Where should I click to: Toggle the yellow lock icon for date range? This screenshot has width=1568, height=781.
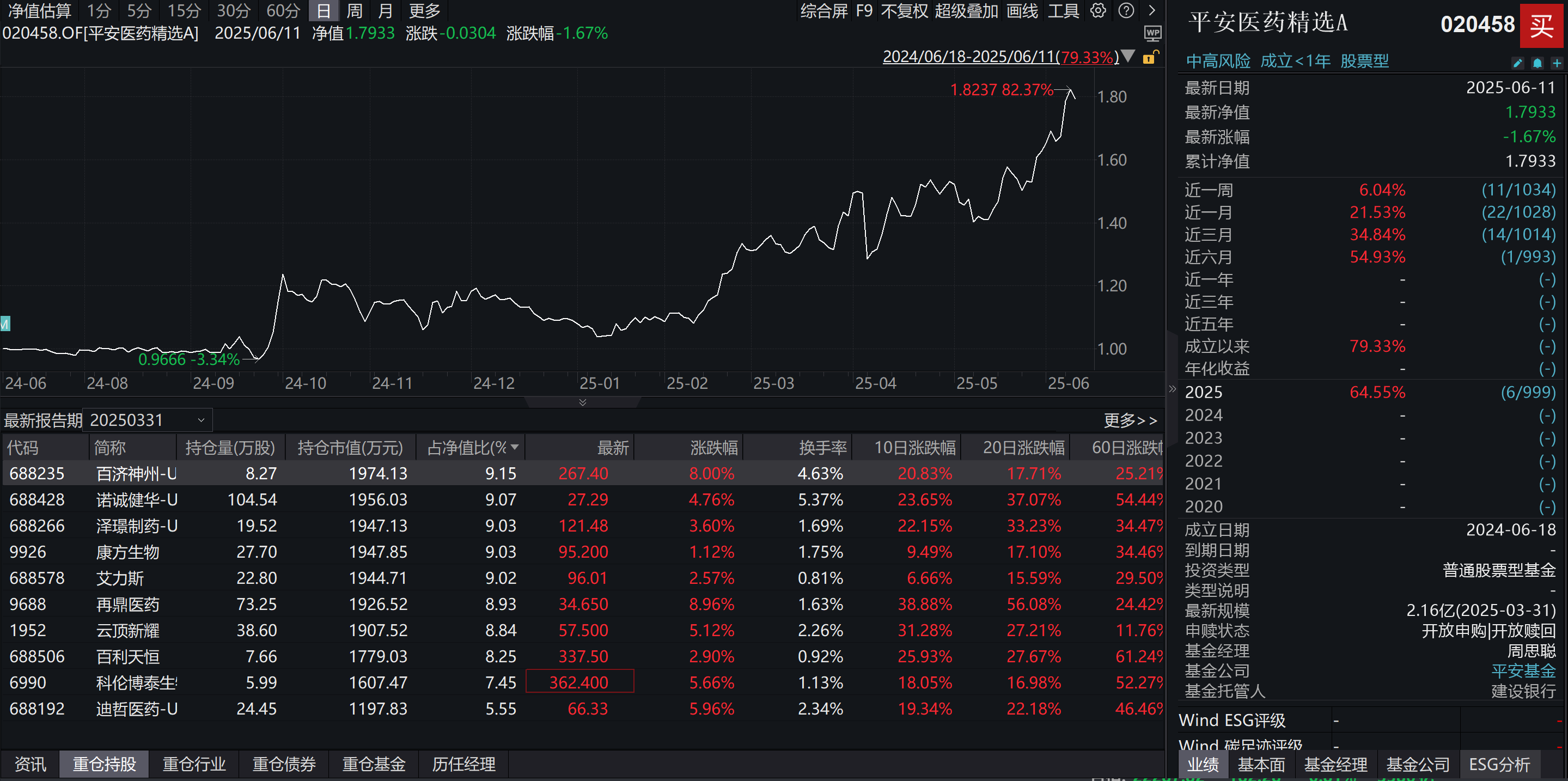click(1150, 57)
